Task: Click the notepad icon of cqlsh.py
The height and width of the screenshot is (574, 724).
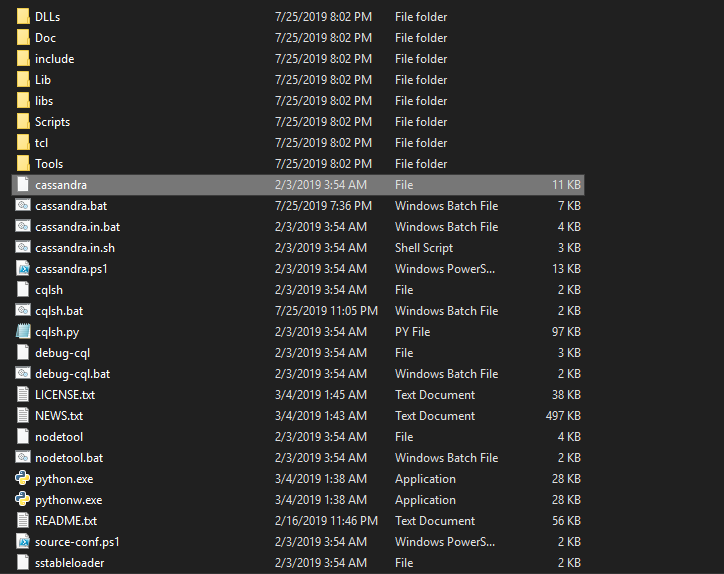Action: pos(23,332)
